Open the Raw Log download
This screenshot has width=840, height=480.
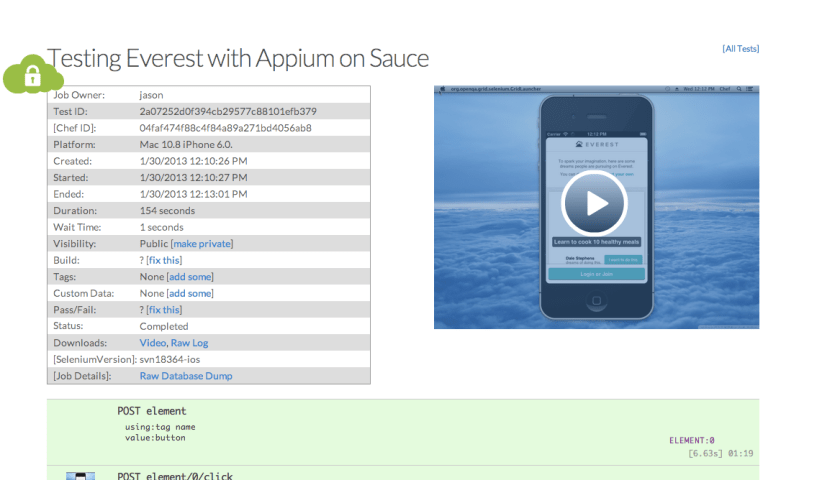pyautogui.click(x=189, y=343)
